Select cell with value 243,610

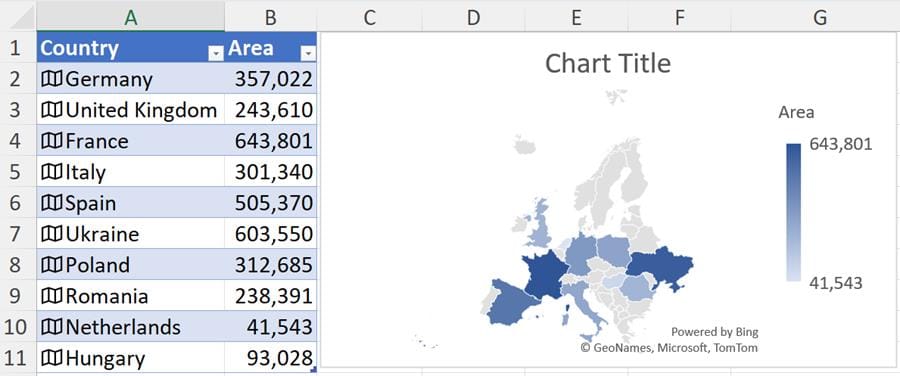coord(270,110)
